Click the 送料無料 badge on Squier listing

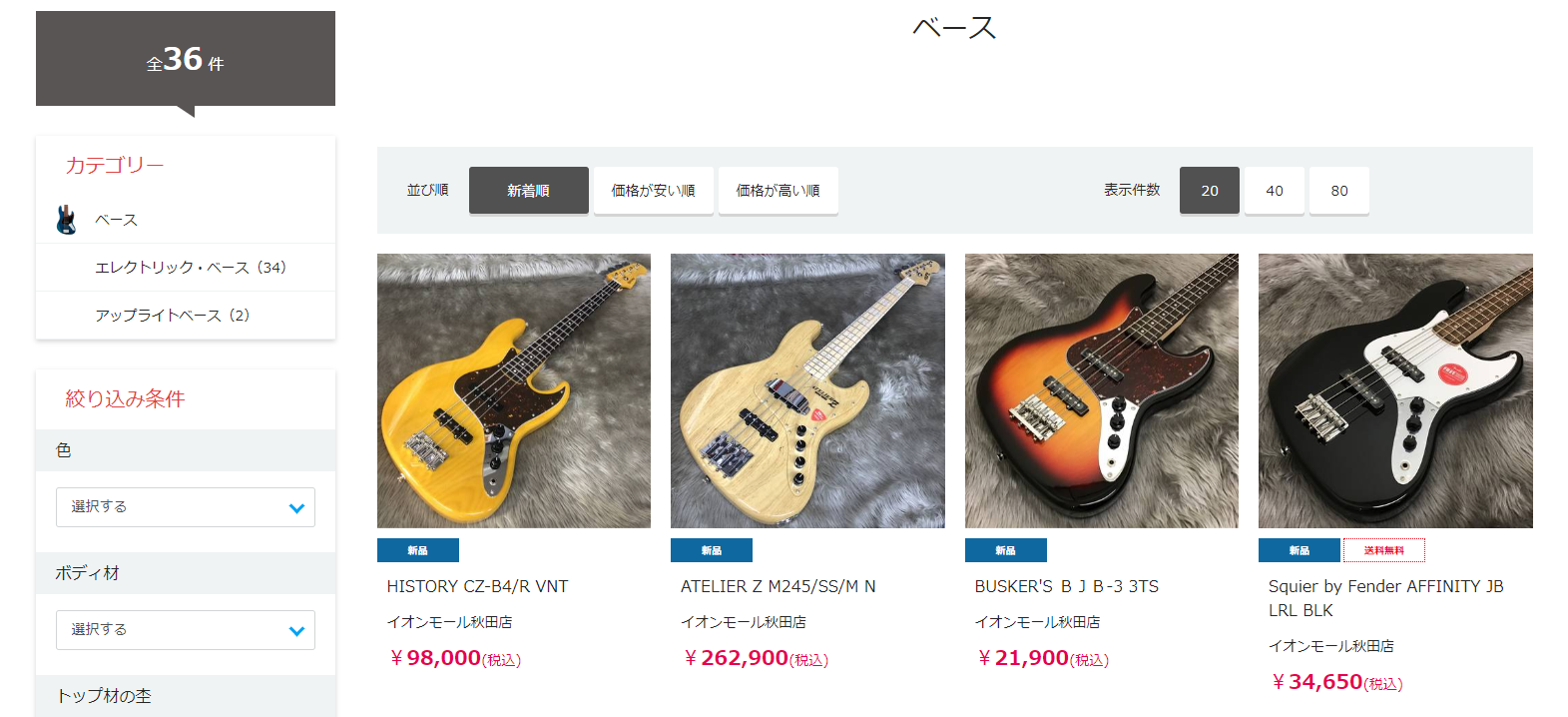pos(1384,550)
